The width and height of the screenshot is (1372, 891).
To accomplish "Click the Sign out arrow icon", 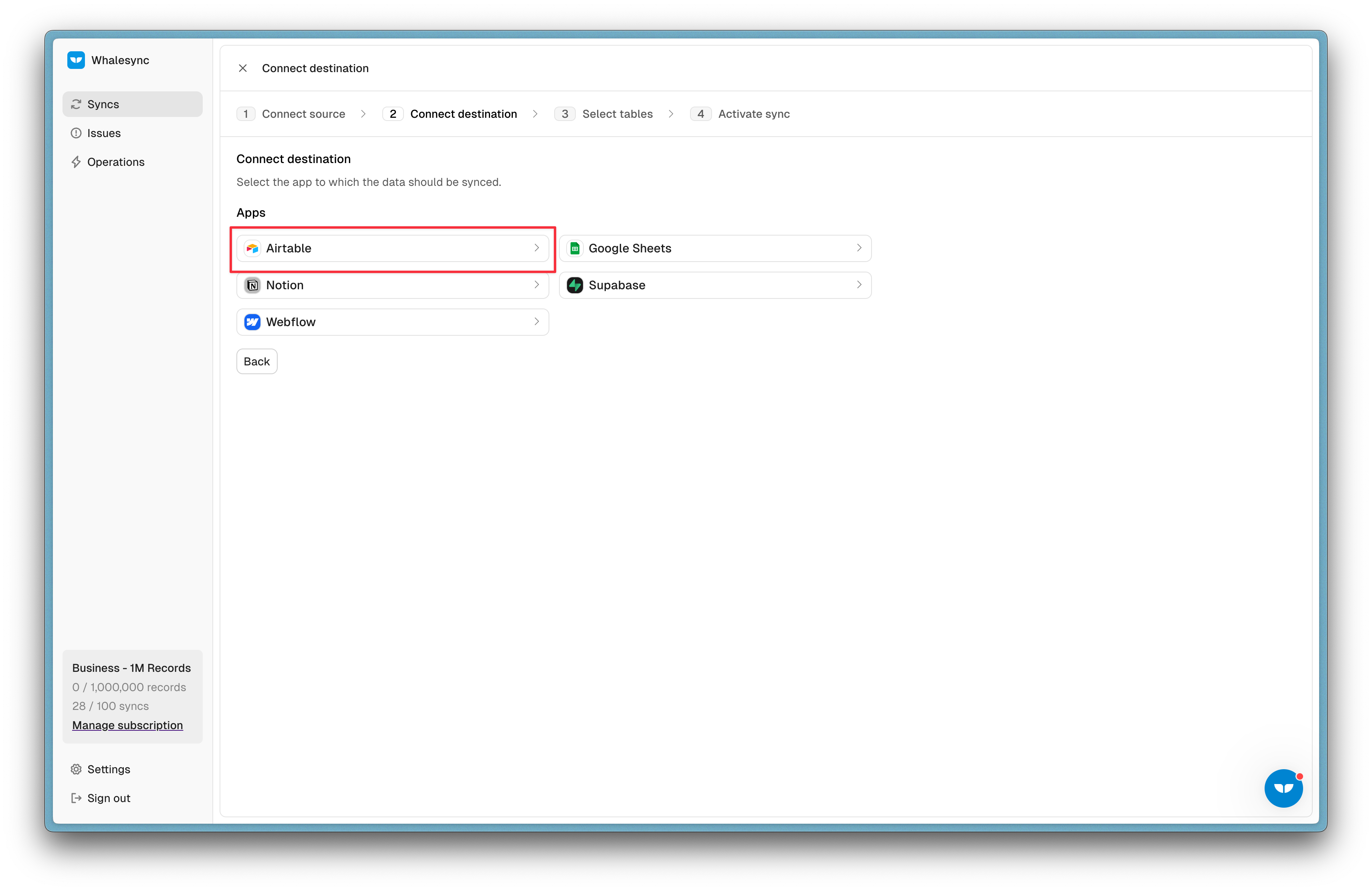I will pyautogui.click(x=76, y=798).
